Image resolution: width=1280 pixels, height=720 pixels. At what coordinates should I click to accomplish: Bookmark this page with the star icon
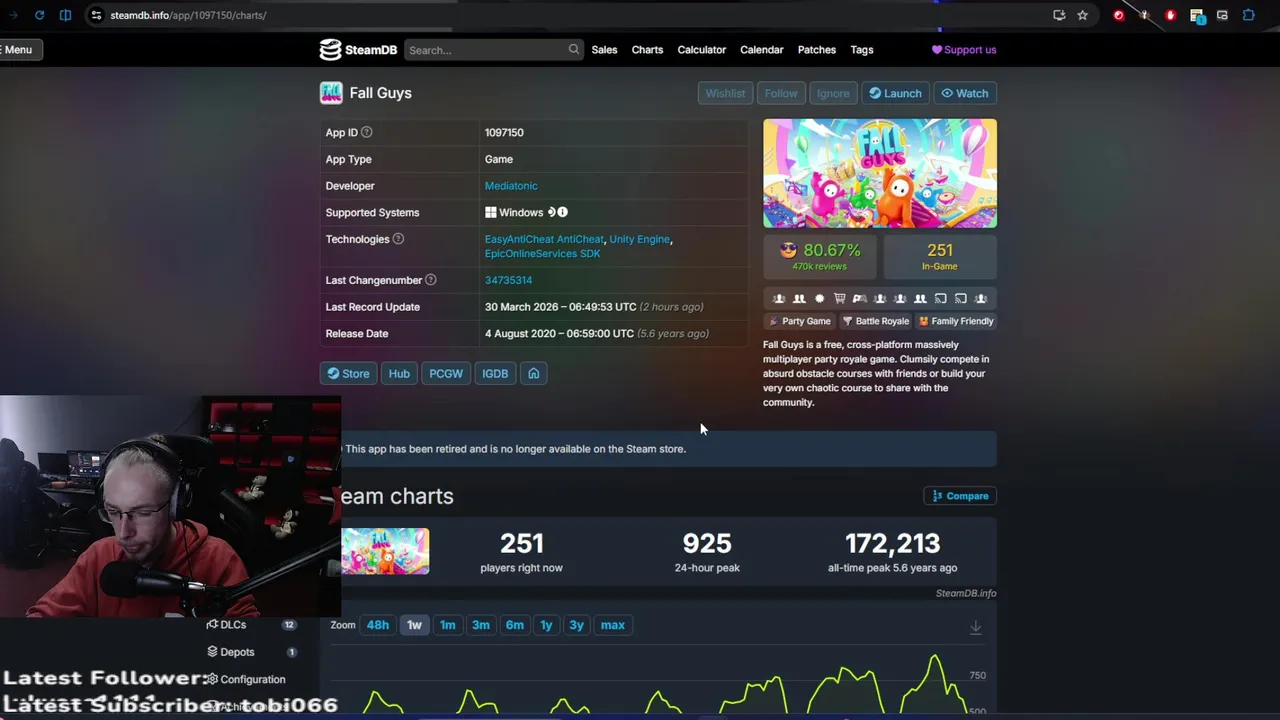[1082, 15]
